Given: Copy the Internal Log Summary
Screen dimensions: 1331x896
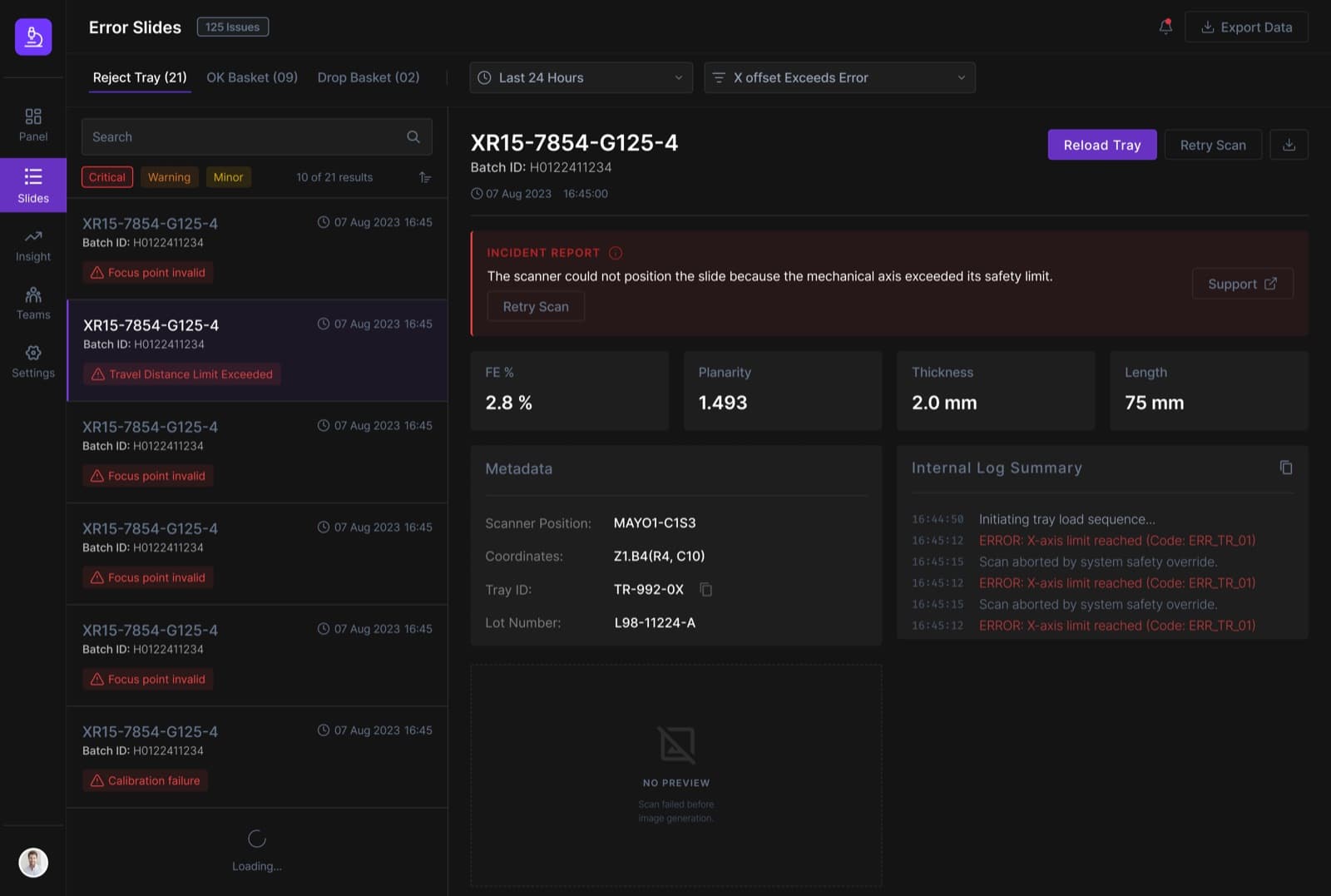Looking at the screenshot, I should [1286, 468].
